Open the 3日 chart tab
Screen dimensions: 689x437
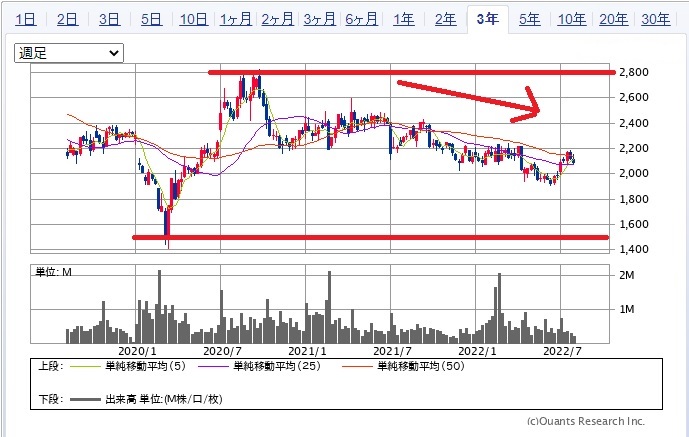[x=110, y=19]
